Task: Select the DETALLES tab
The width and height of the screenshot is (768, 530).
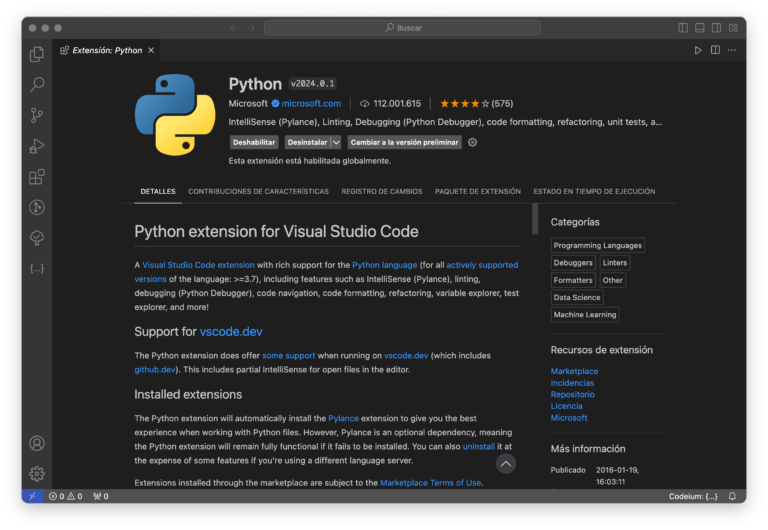Action: coord(158,191)
